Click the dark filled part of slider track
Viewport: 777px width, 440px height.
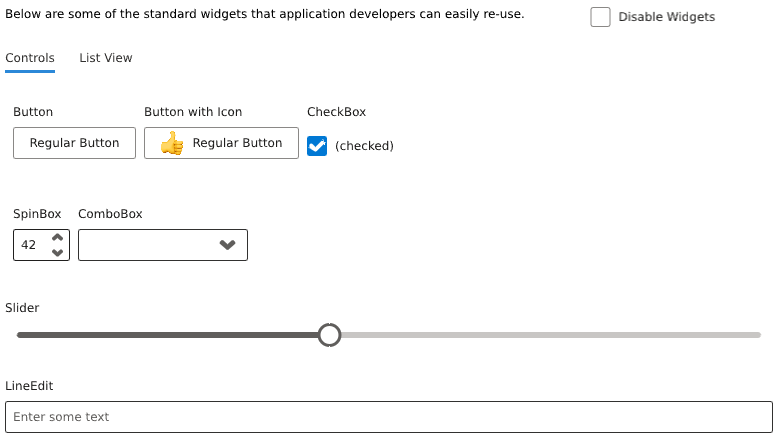(170, 335)
